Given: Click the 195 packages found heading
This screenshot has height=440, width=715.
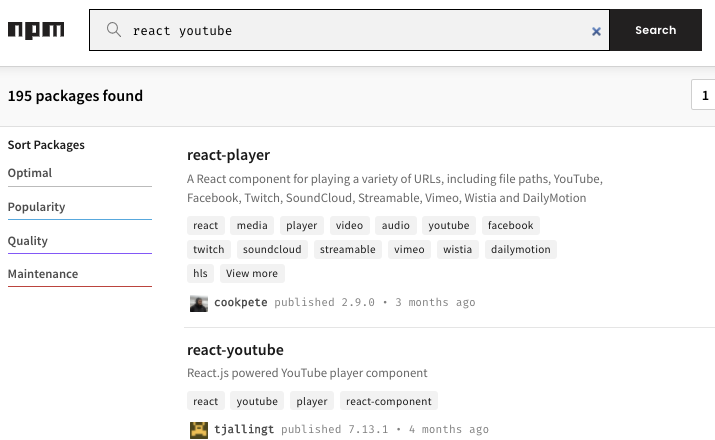Looking at the screenshot, I should tap(75, 96).
